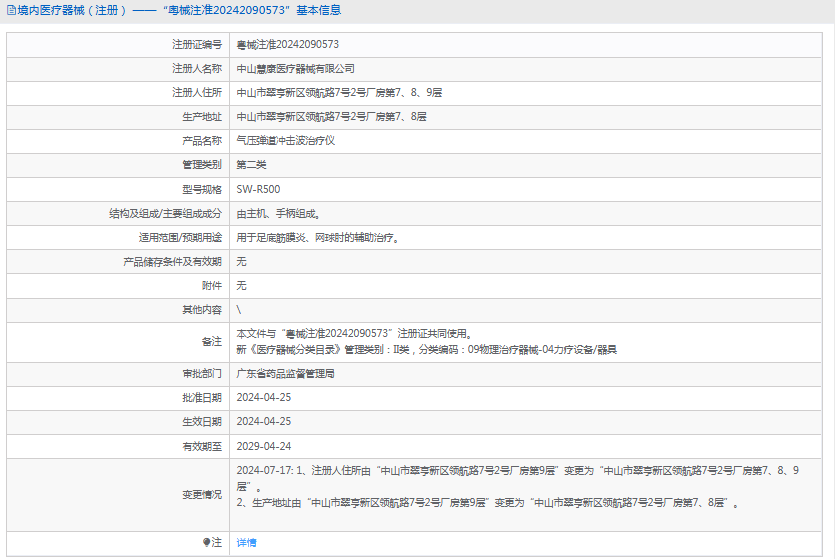Select registrant name 中山慧康医疗器械有限公司
This screenshot has width=835, height=559.
[x=296, y=69]
